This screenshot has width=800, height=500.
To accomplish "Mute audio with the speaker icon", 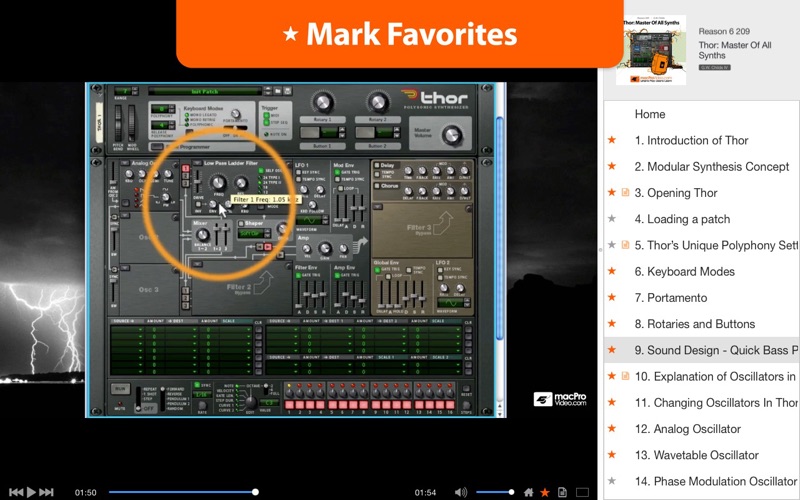I will [460, 492].
